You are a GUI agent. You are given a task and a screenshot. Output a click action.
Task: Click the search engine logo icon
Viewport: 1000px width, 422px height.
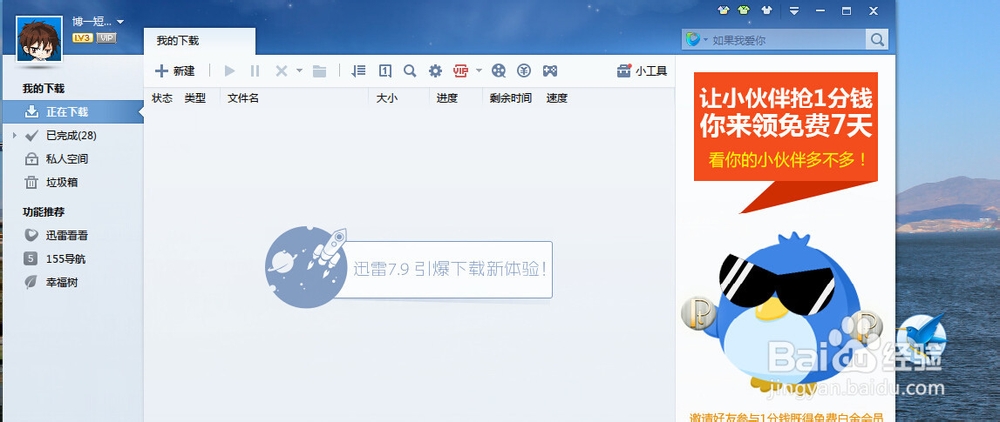[692, 40]
